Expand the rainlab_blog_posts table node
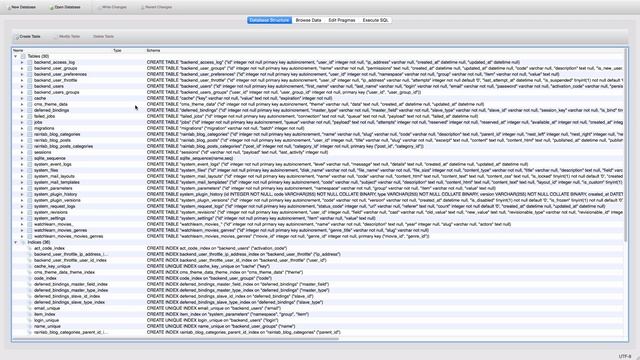This screenshot has width=640, height=360. (x=22, y=140)
